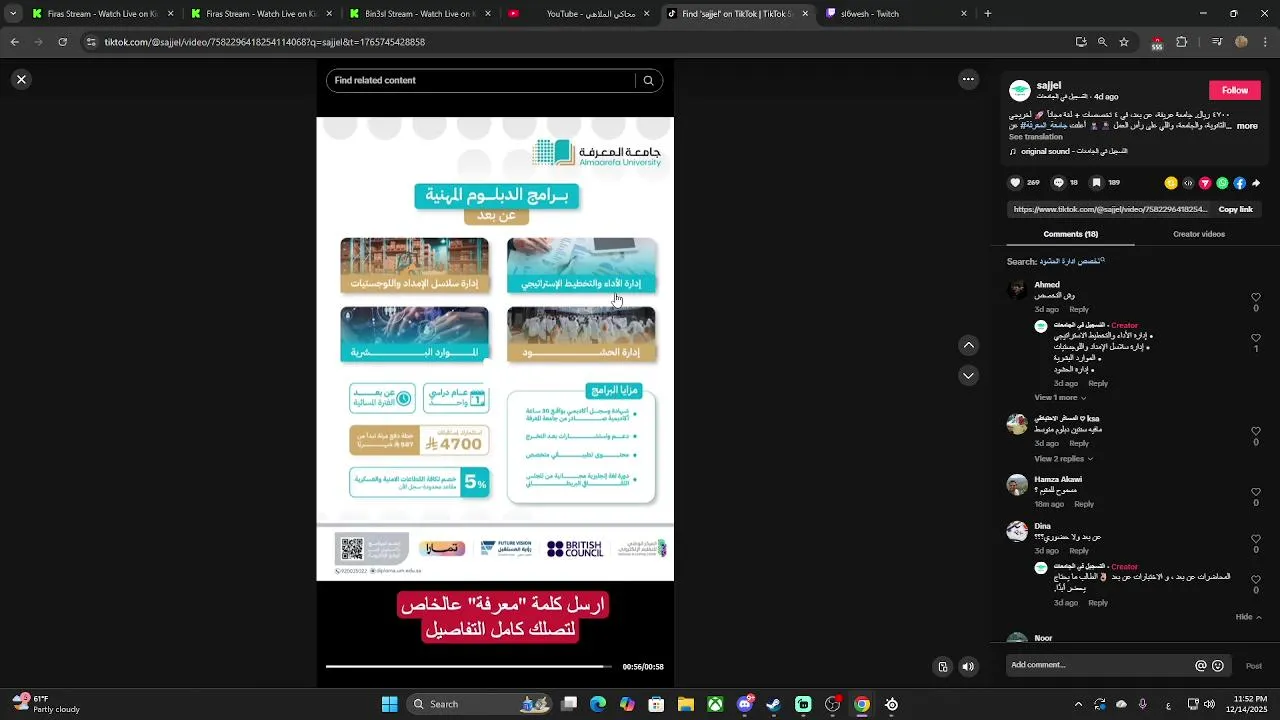Bookmark the video (189 saves)

[x=1096, y=183]
